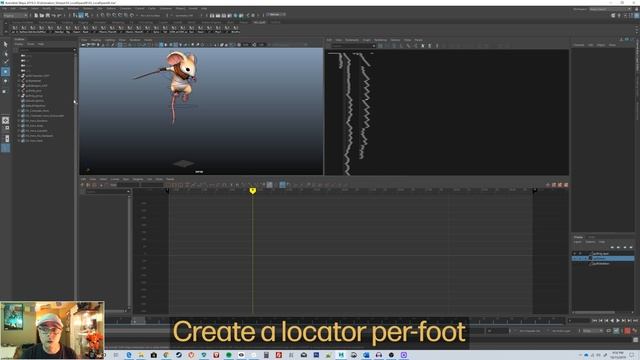Click the New Scene icon on status line

coord(36,16)
